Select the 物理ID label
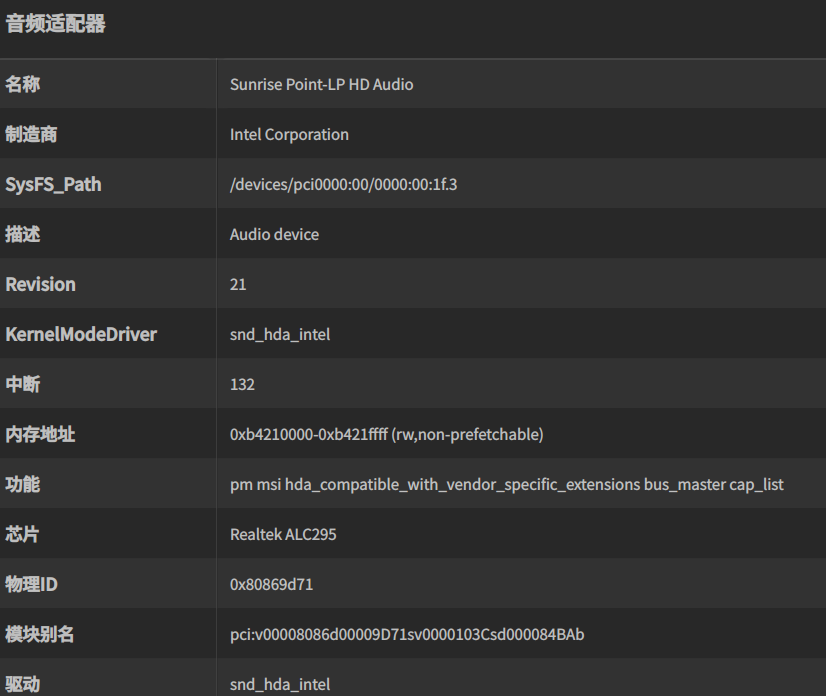The width and height of the screenshot is (826, 696). 32,584
